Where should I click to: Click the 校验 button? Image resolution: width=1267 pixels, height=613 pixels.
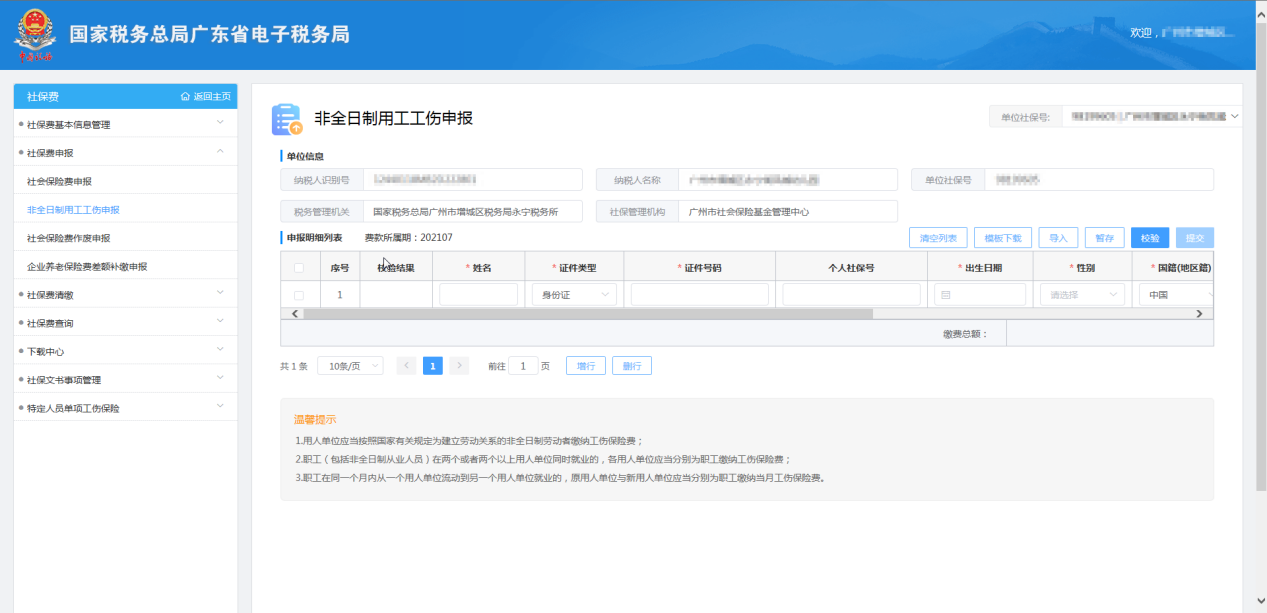(x=1149, y=238)
